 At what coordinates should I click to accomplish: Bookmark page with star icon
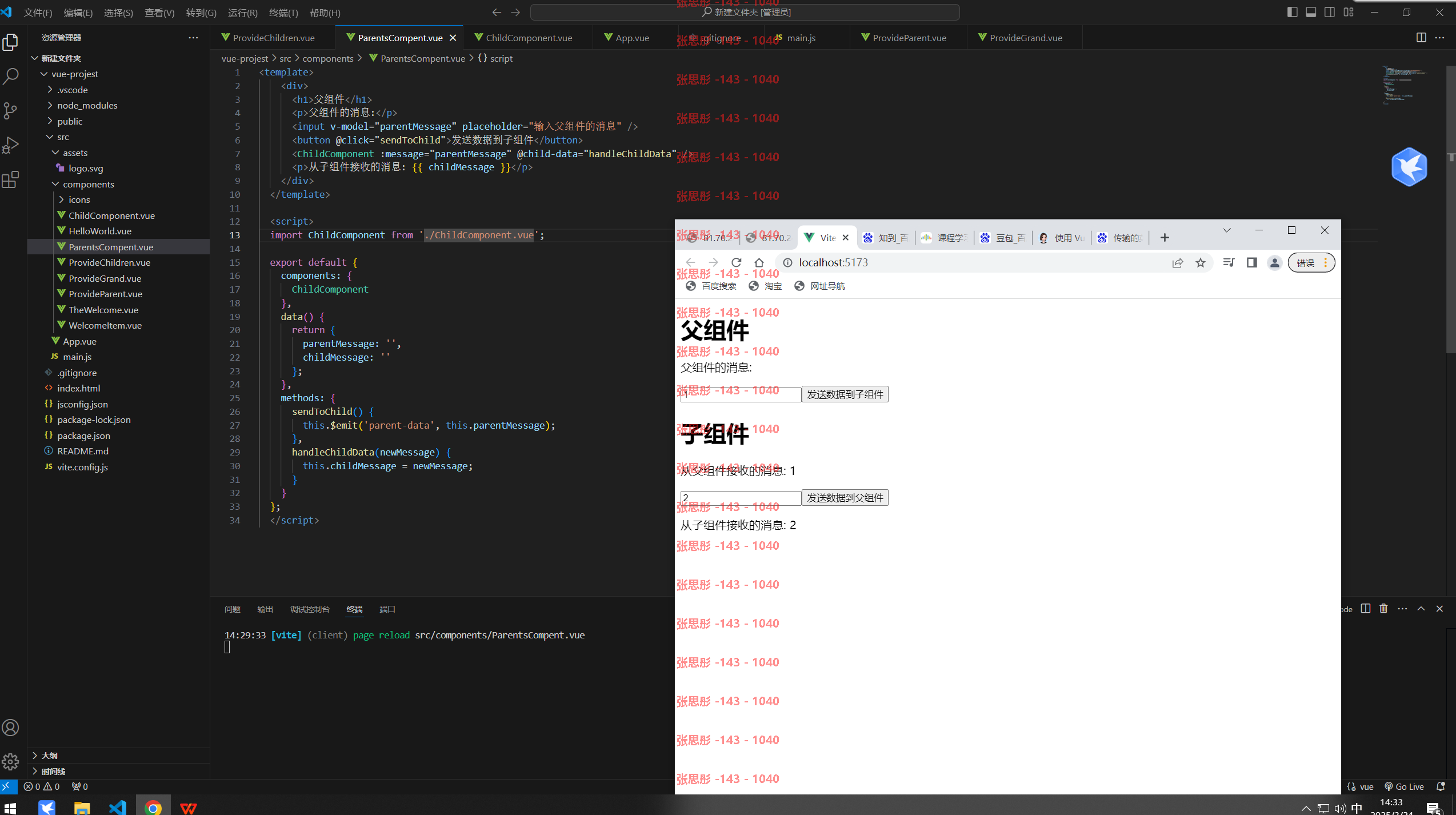tap(1201, 262)
